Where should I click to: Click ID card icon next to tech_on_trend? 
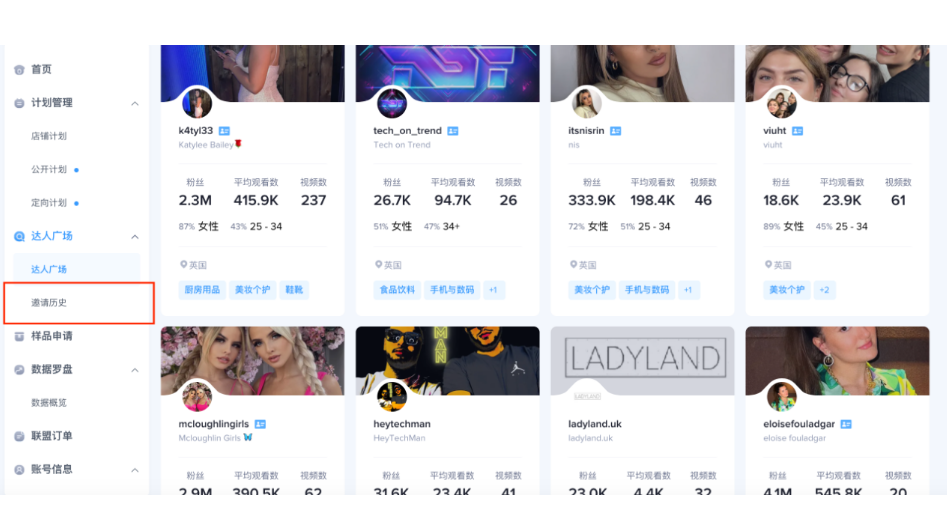click(x=452, y=131)
